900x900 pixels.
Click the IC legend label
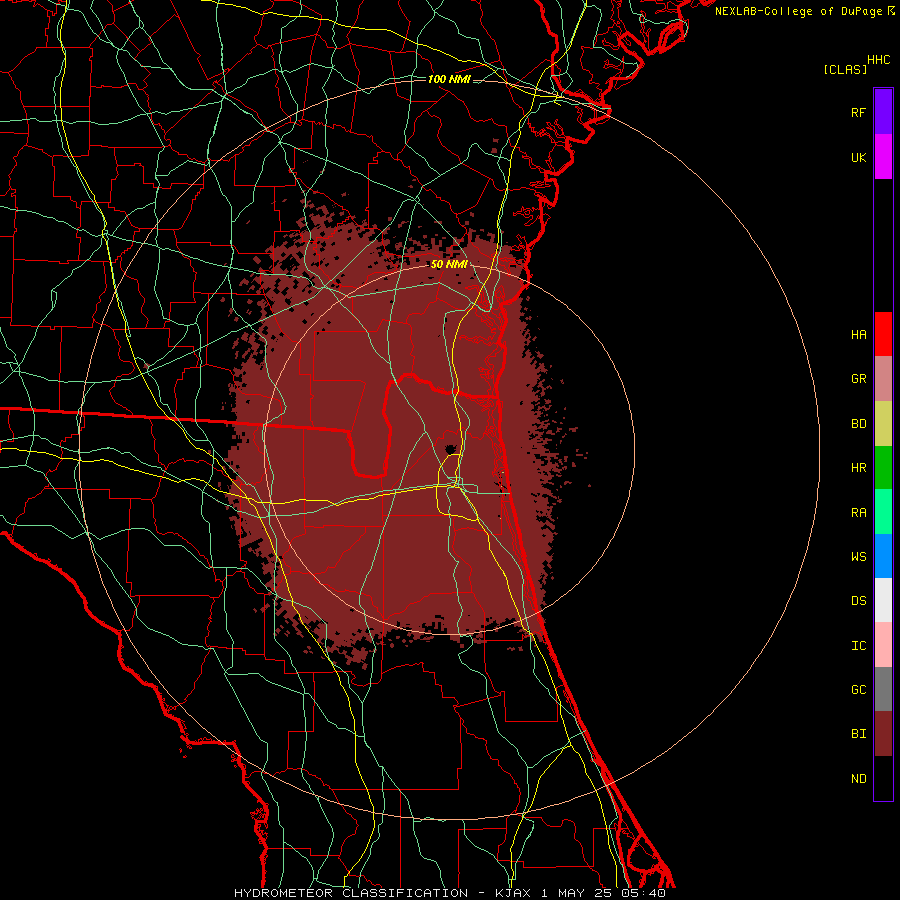(858, 646)
